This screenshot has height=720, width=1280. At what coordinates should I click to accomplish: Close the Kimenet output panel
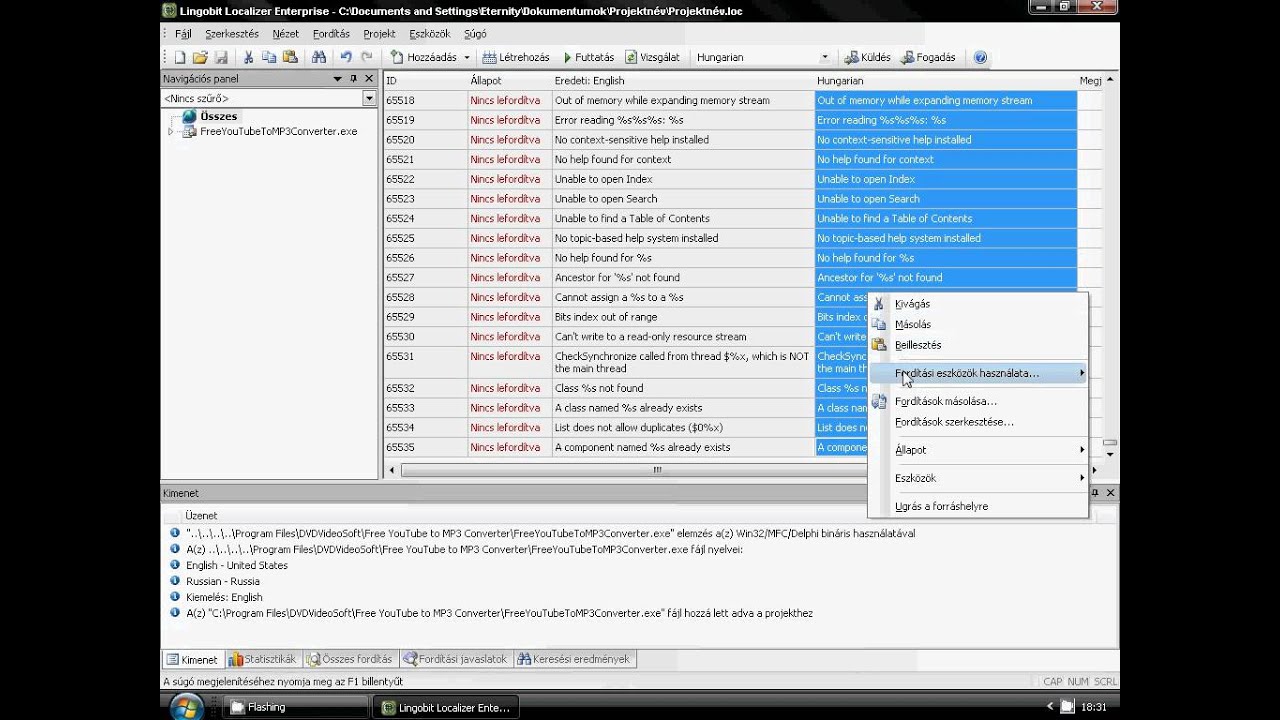click(1110, 493)
